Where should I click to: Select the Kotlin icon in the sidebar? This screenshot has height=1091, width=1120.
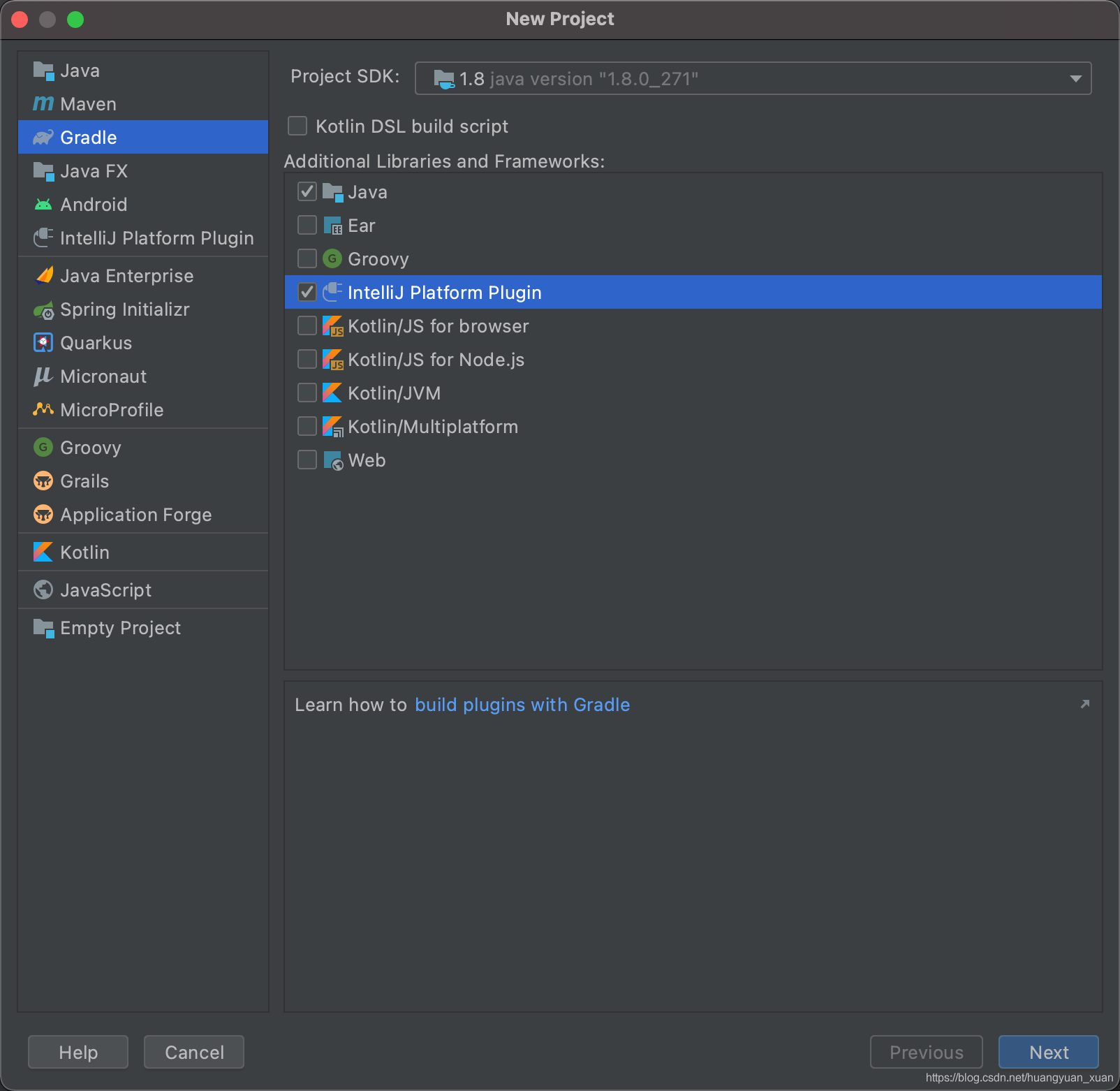[43, 552]
